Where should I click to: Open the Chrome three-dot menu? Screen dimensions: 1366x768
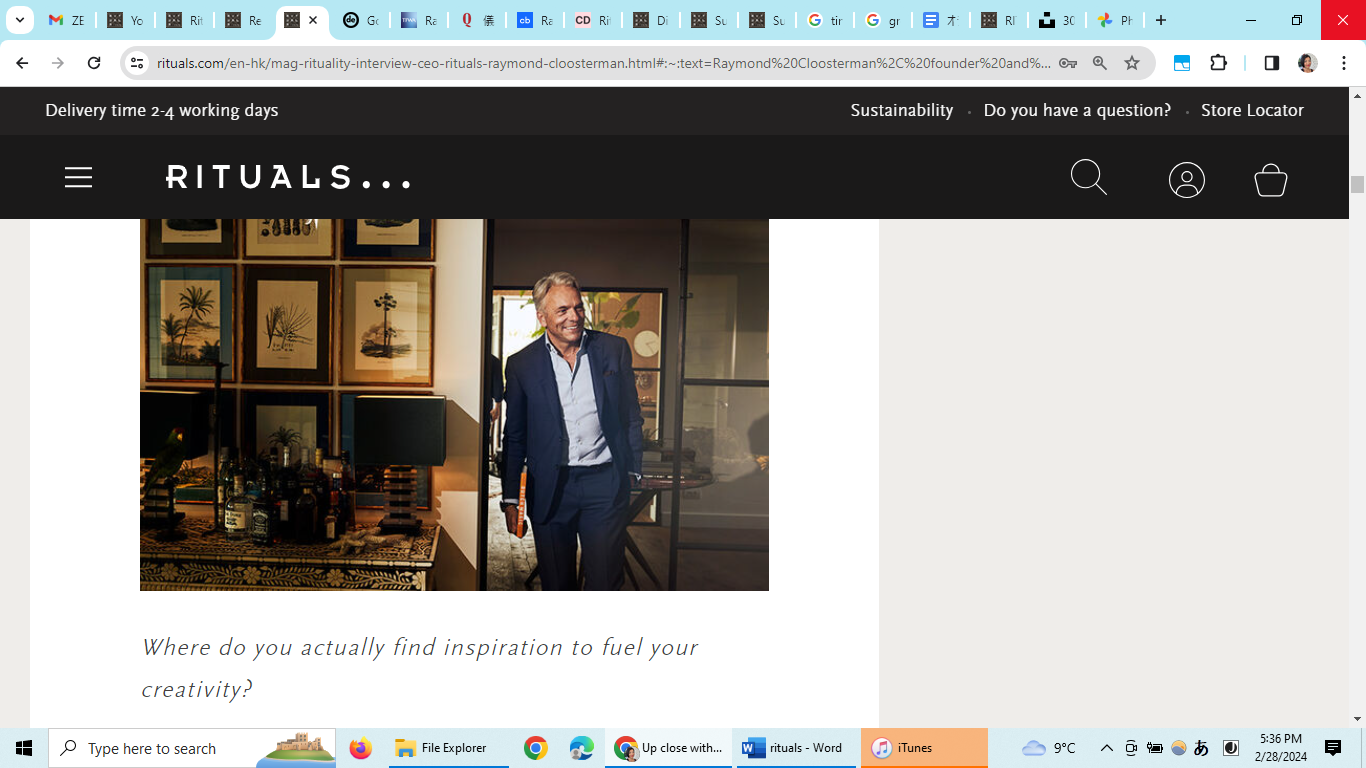(1344, 63)
